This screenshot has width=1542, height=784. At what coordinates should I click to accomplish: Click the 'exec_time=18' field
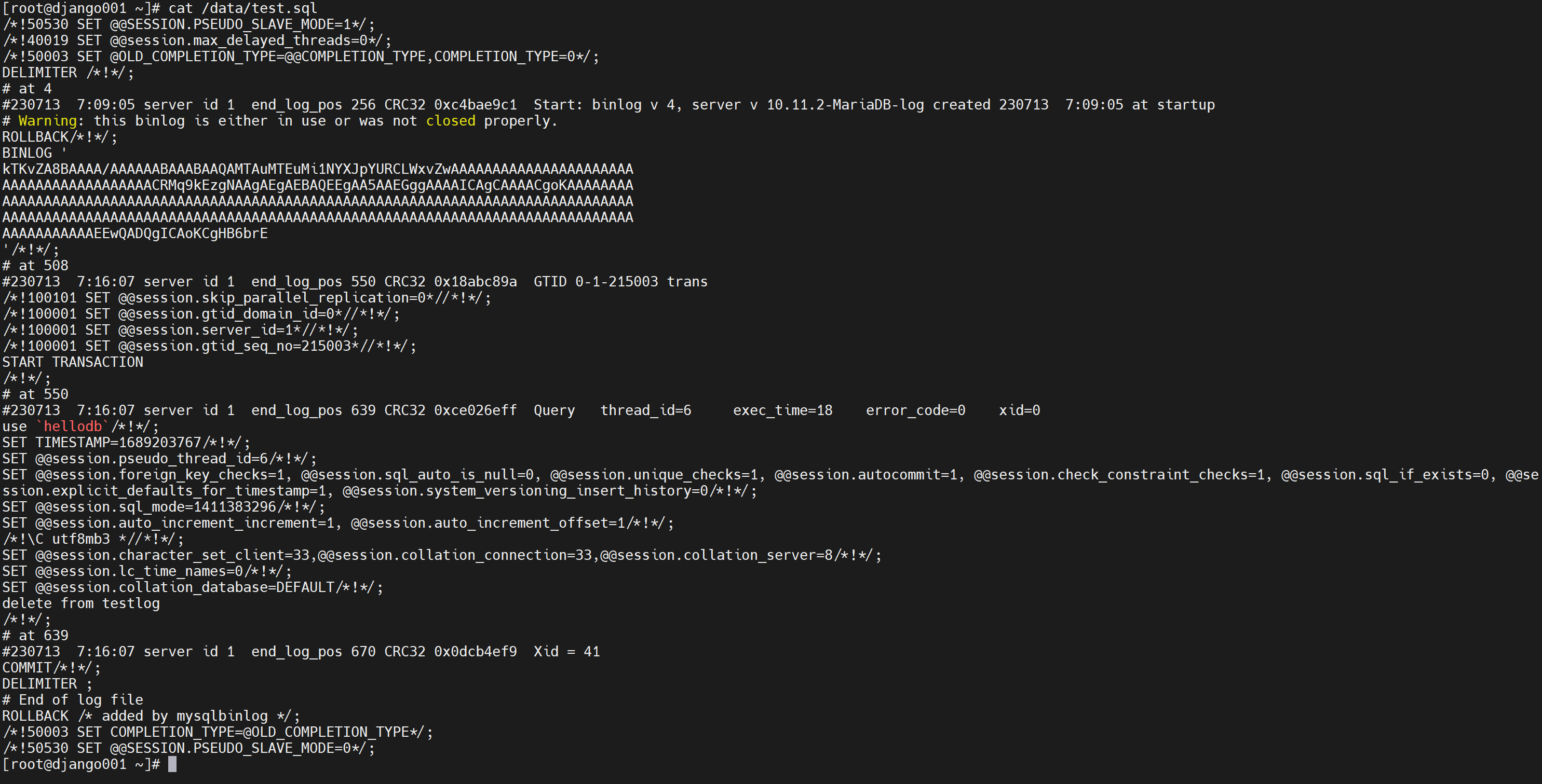782,410
